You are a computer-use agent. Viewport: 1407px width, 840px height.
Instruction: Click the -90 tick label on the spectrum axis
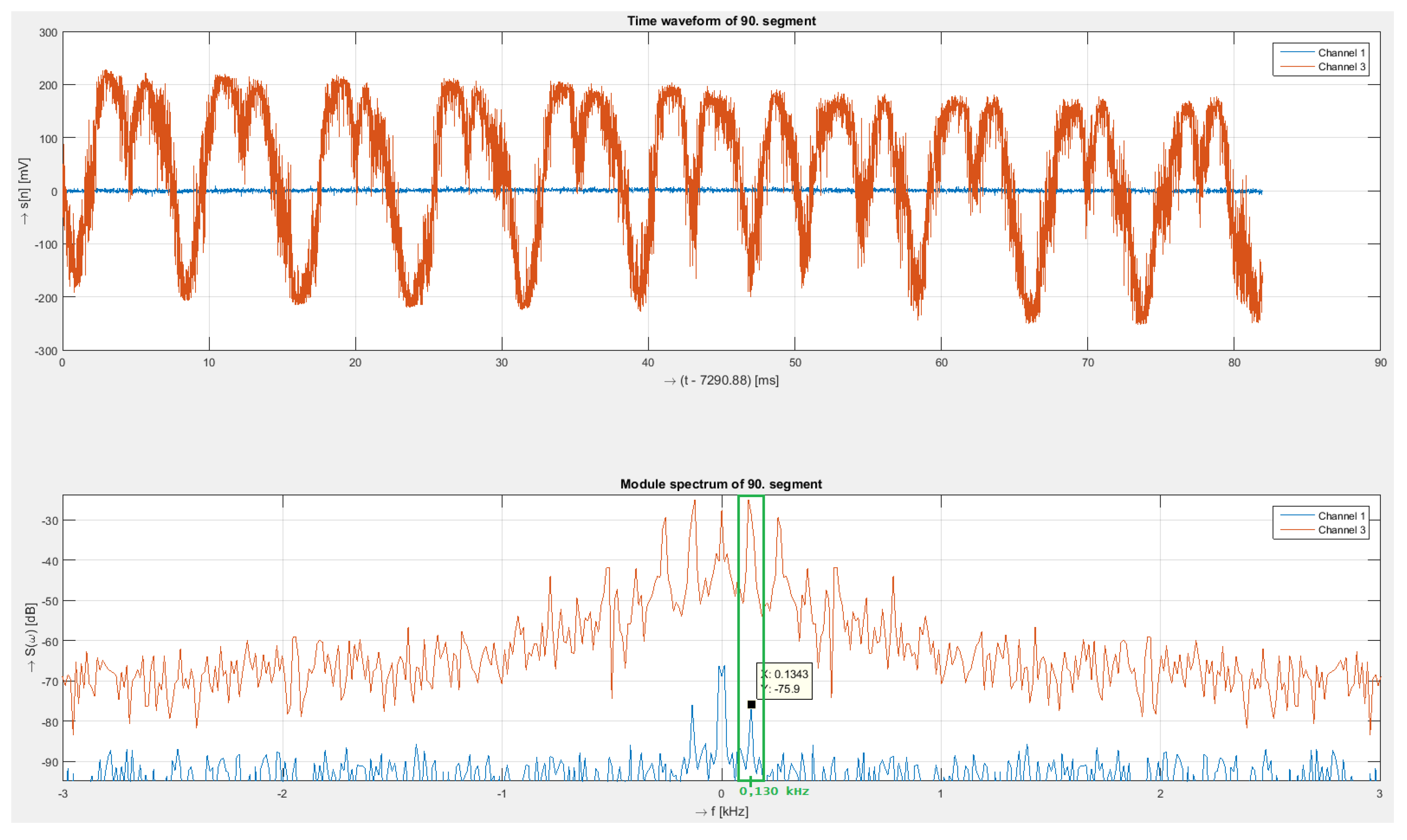click(49, 763)
